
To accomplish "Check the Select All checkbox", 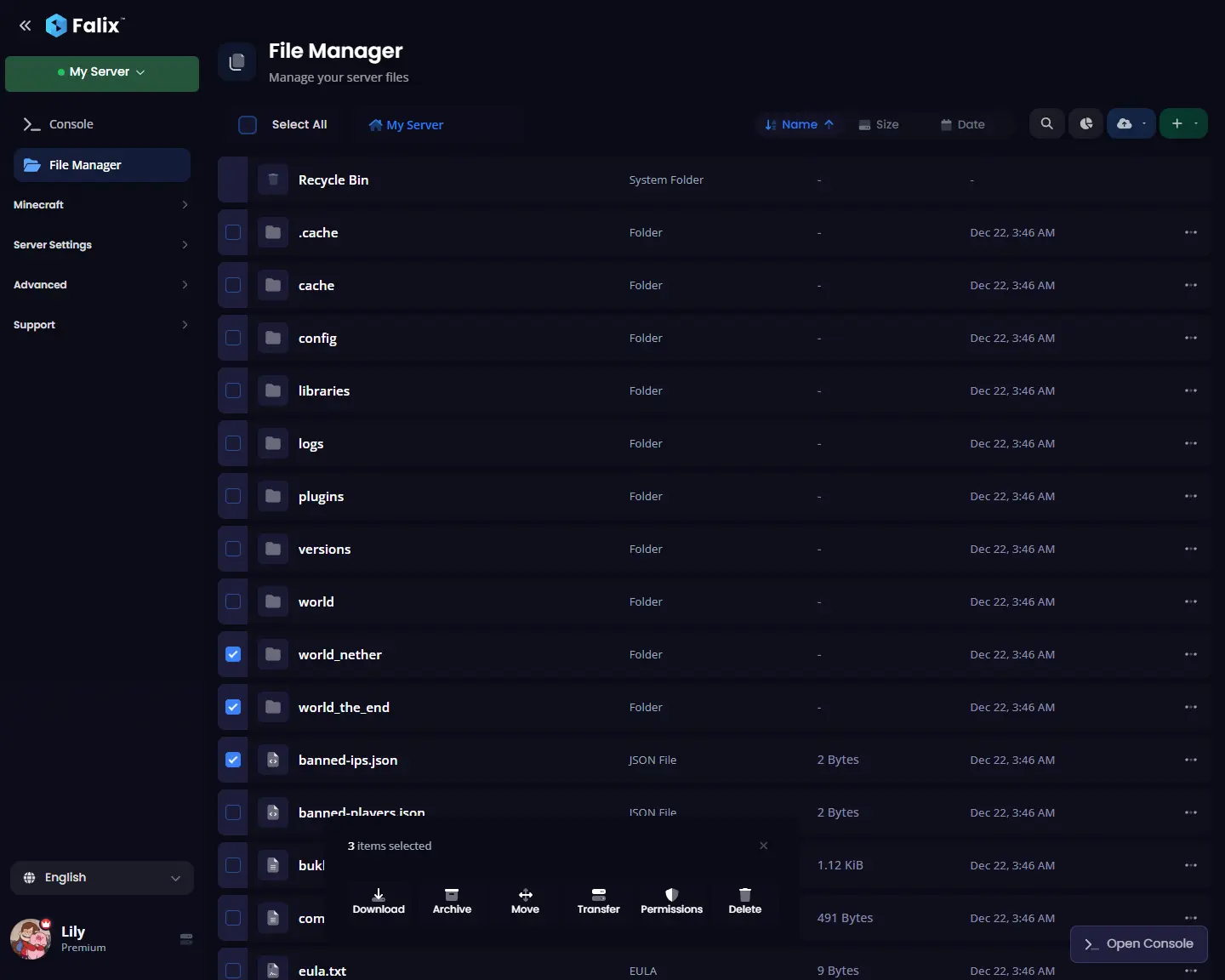I will point(248,124).
